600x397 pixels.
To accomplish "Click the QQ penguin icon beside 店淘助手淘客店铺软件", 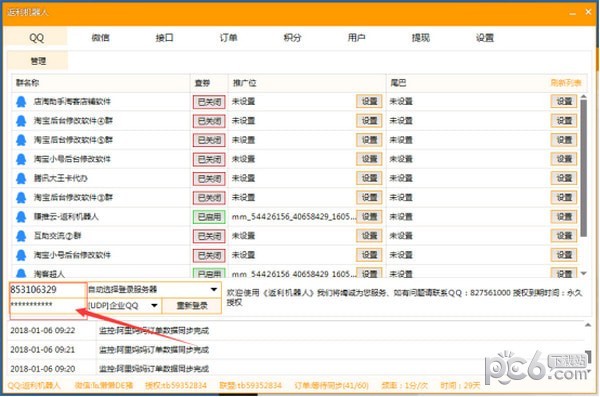I will pyautogui.click(x=21, y=101).
